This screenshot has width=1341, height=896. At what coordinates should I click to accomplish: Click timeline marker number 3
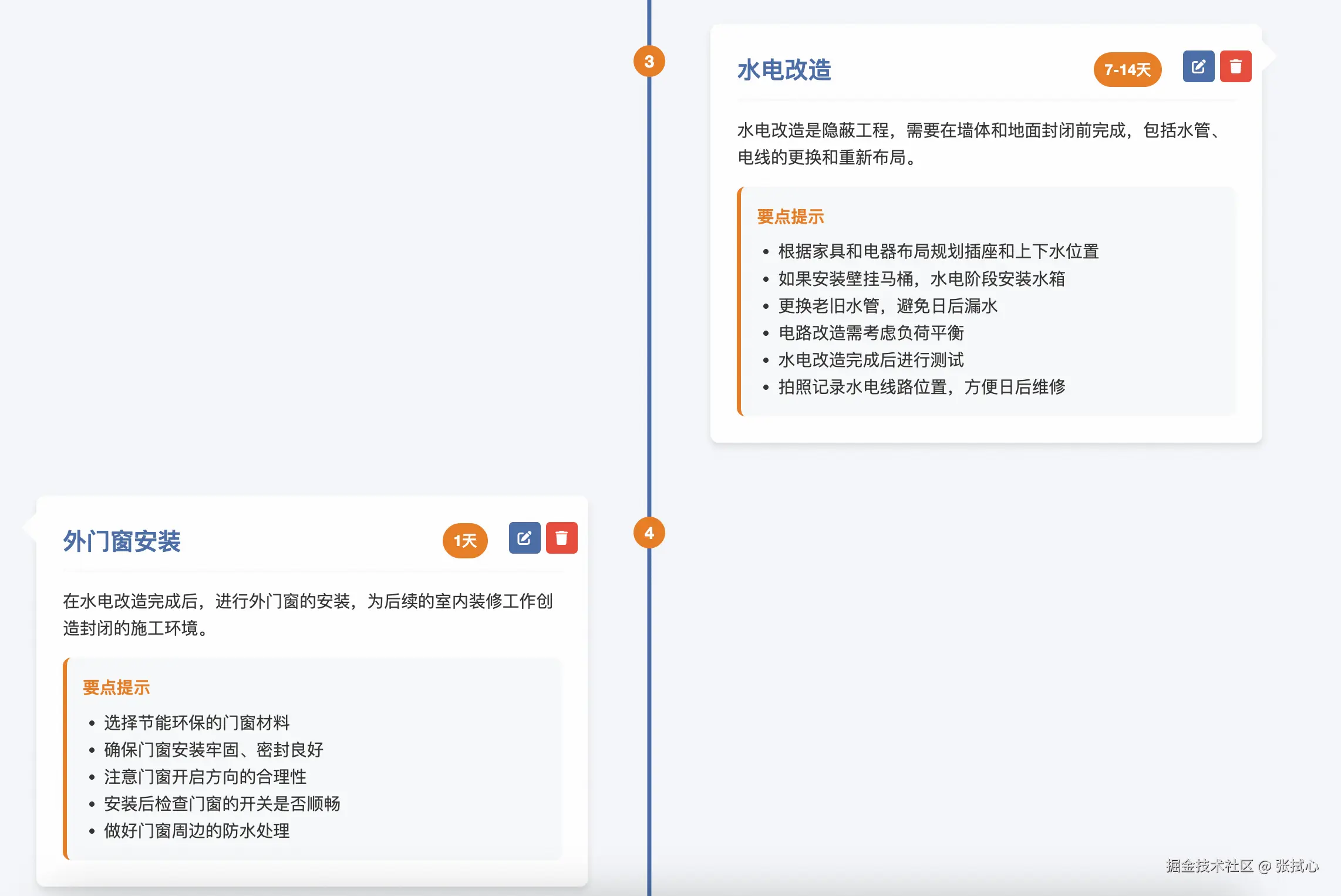[x=649, y=62]
